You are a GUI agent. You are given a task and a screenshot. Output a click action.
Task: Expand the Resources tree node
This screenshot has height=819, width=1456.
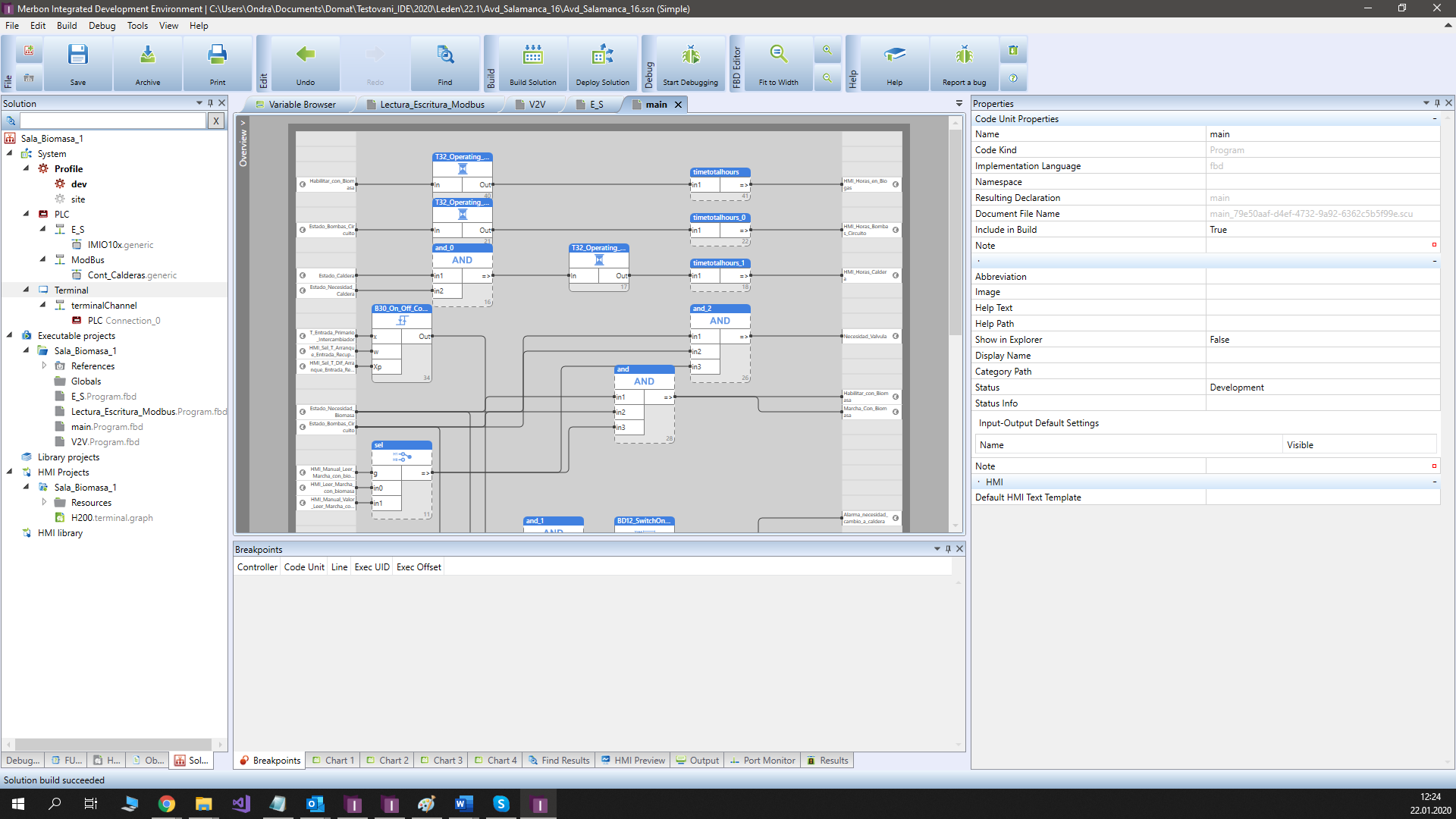43,502
